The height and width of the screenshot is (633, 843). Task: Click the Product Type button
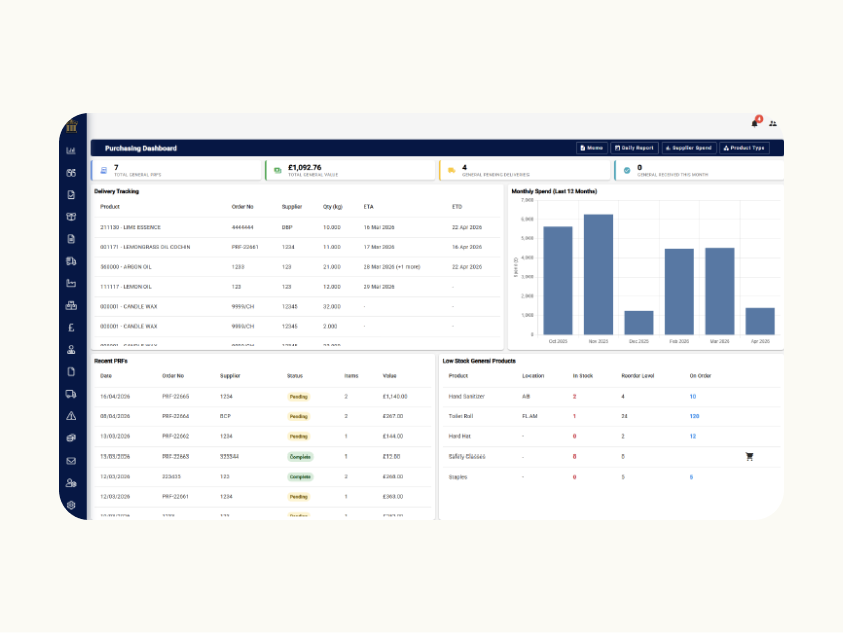744,148
